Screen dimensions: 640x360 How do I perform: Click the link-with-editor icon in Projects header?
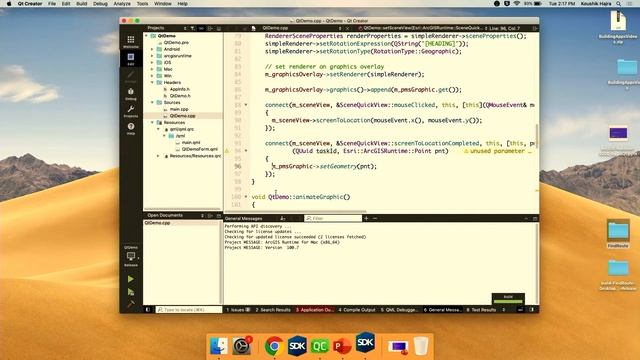tap(201, 28)
